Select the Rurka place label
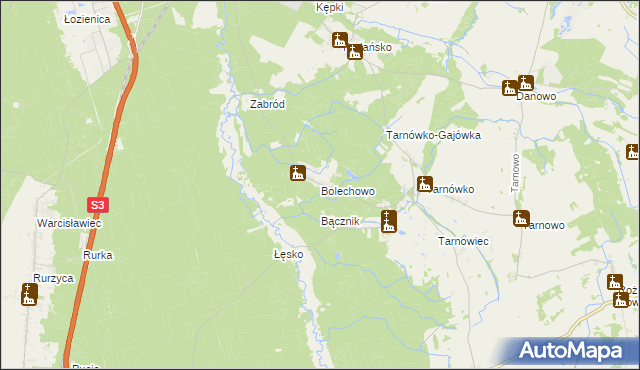Viewport: 640px width, 370px height. click(98, 255)
